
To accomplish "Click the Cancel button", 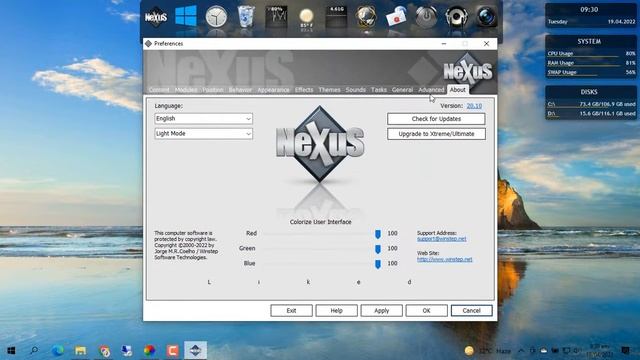I will pyautogui.click(x=471, y=311).
